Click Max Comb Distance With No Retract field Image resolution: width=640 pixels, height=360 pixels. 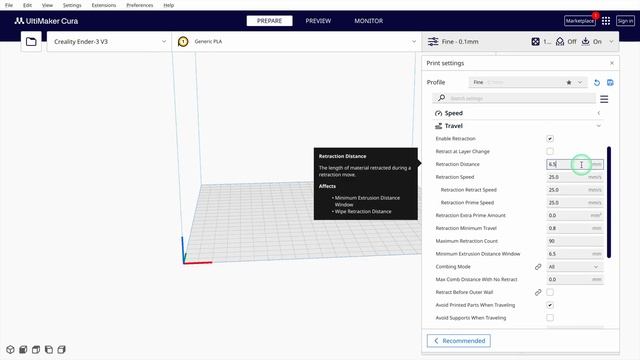pos(575,280)
